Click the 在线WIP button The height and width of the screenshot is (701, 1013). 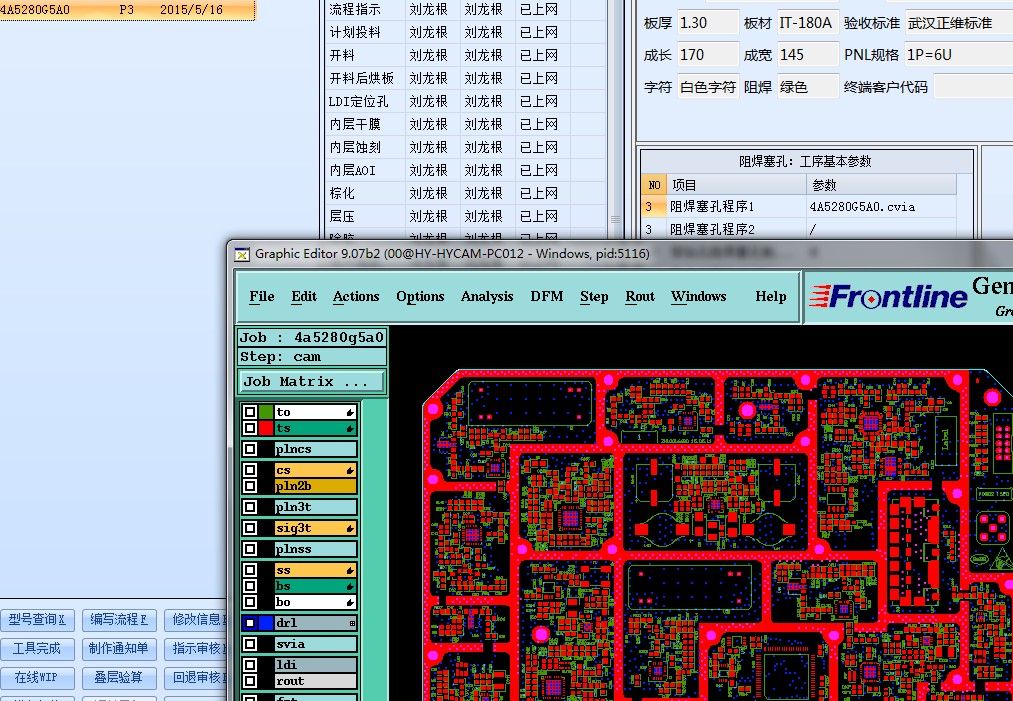point(37,678)
